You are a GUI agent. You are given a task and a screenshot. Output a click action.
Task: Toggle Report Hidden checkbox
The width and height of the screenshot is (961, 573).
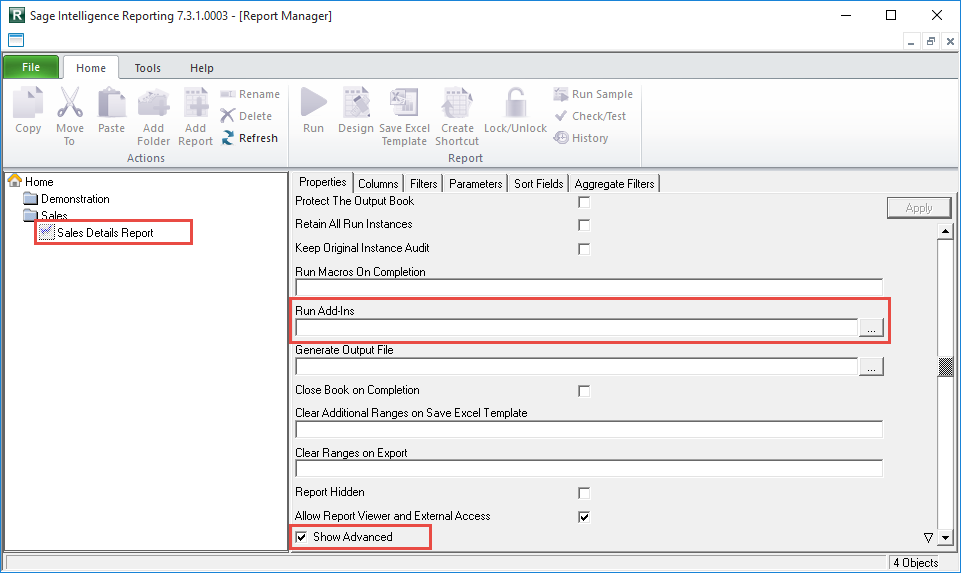pyautogui.click(x=584, y=493)
